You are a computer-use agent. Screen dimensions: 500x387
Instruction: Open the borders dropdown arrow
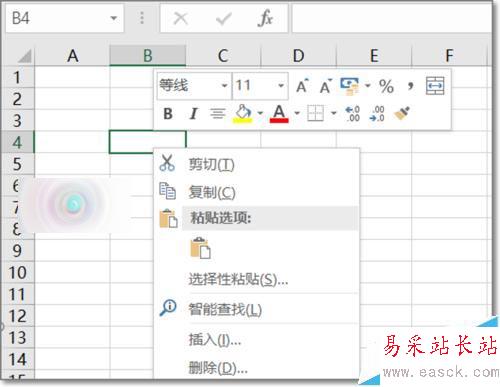coord(334,113)
